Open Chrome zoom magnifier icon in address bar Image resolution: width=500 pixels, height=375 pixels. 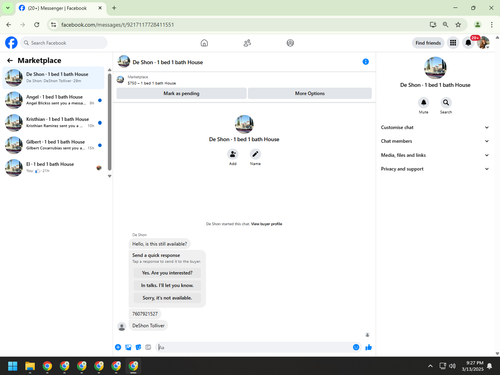click(x=446, y=25)
